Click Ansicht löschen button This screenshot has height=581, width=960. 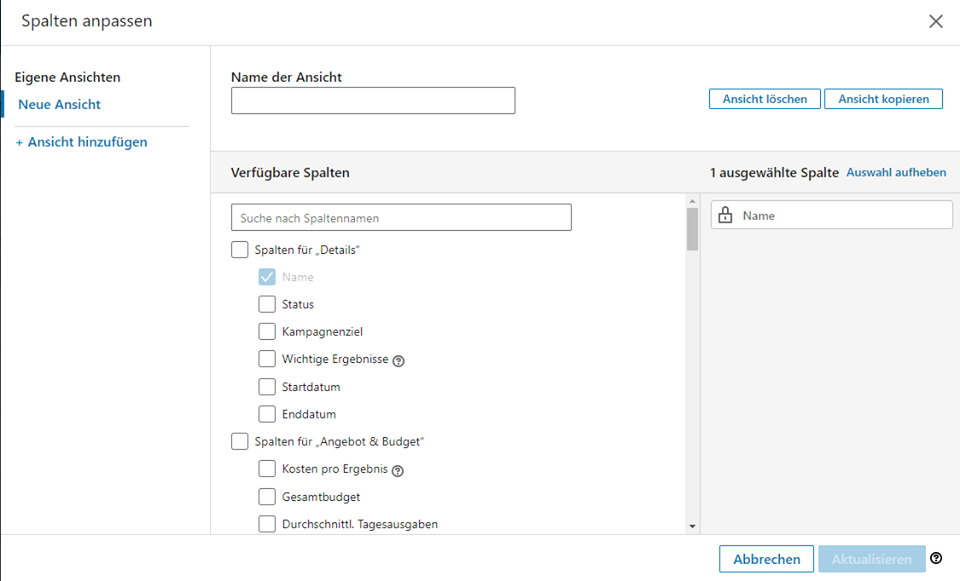765,99
